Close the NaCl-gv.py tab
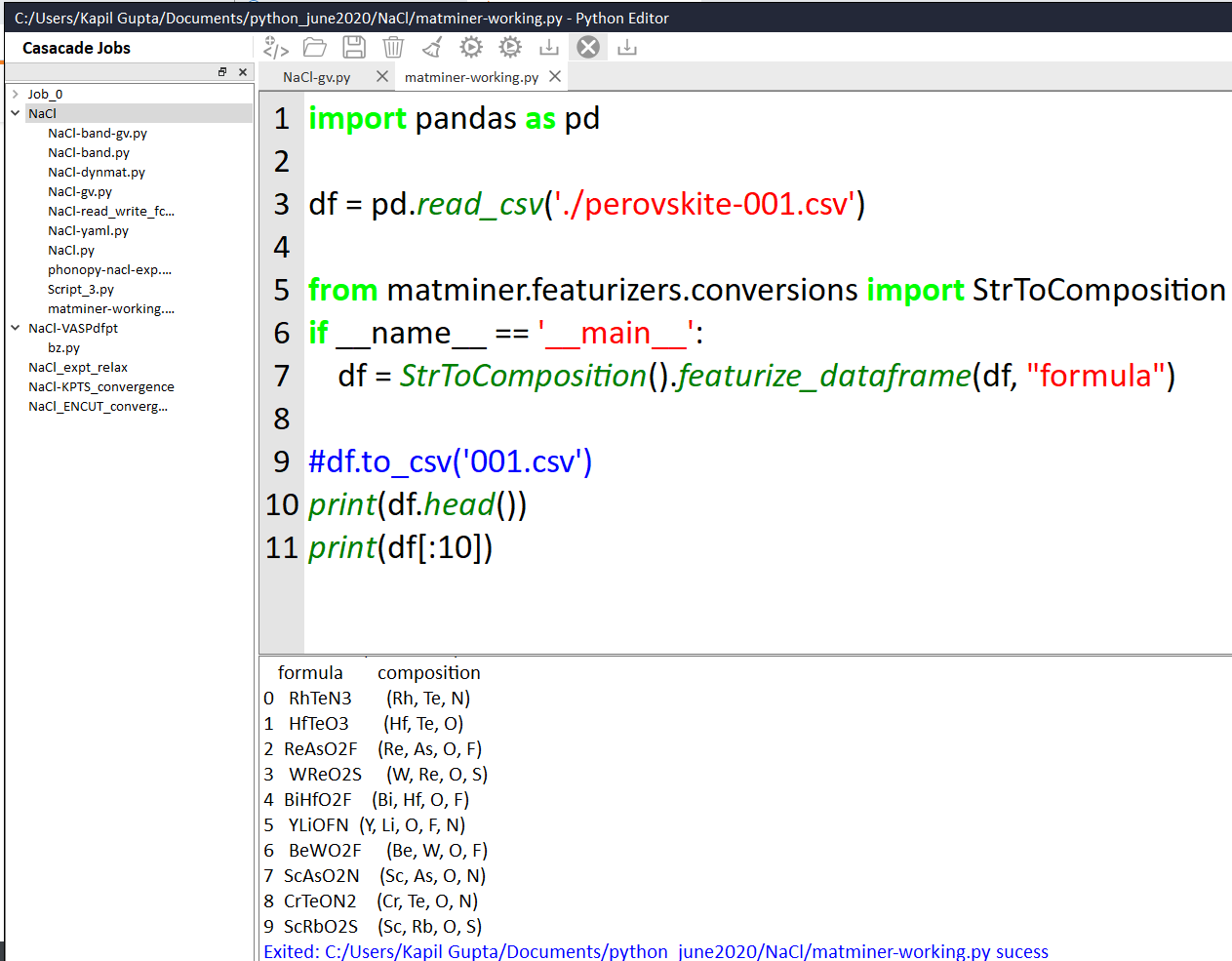 (x=381, y=76)
